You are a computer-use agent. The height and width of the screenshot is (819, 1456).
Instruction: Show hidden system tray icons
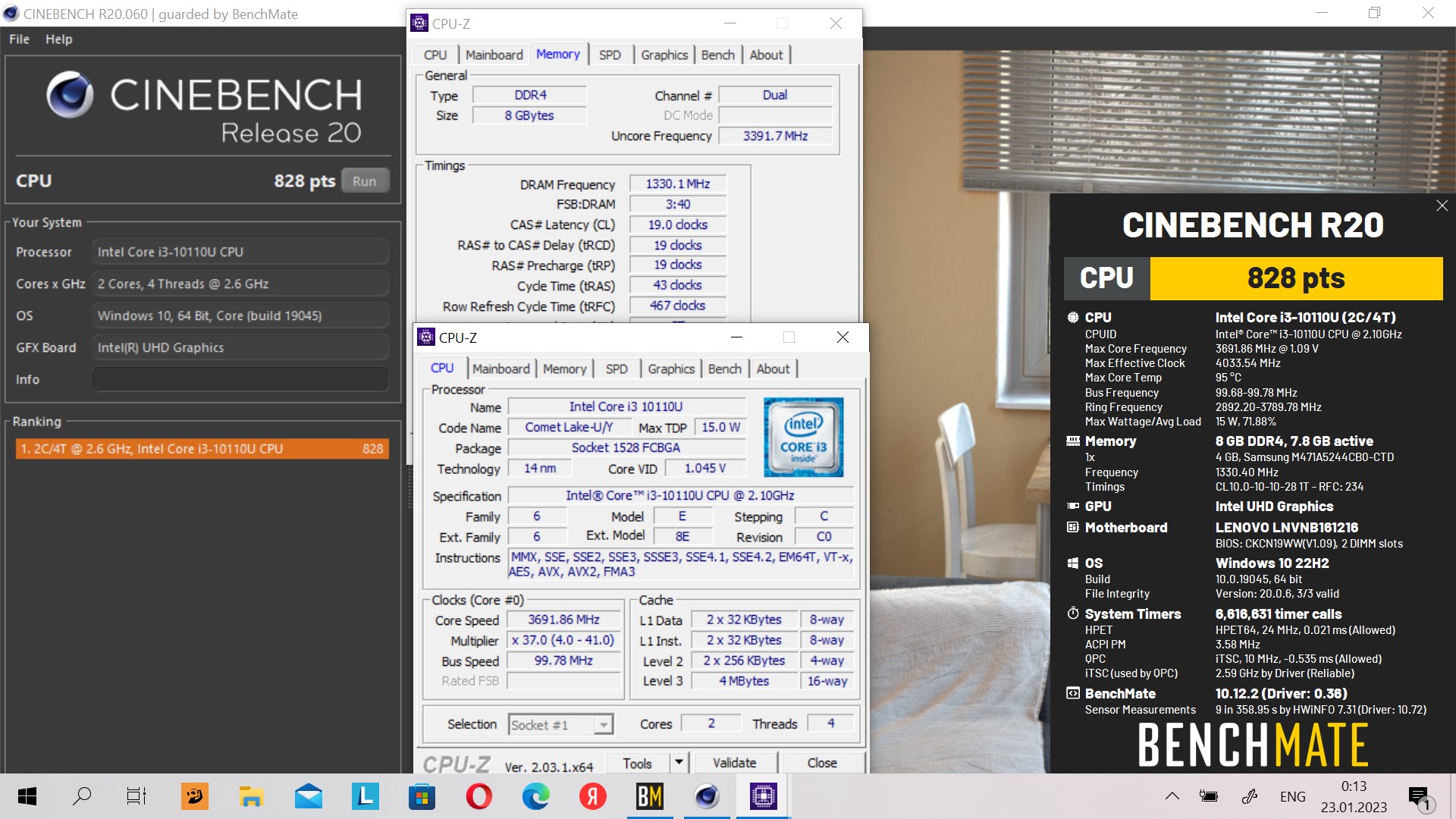click(1172, 796)
